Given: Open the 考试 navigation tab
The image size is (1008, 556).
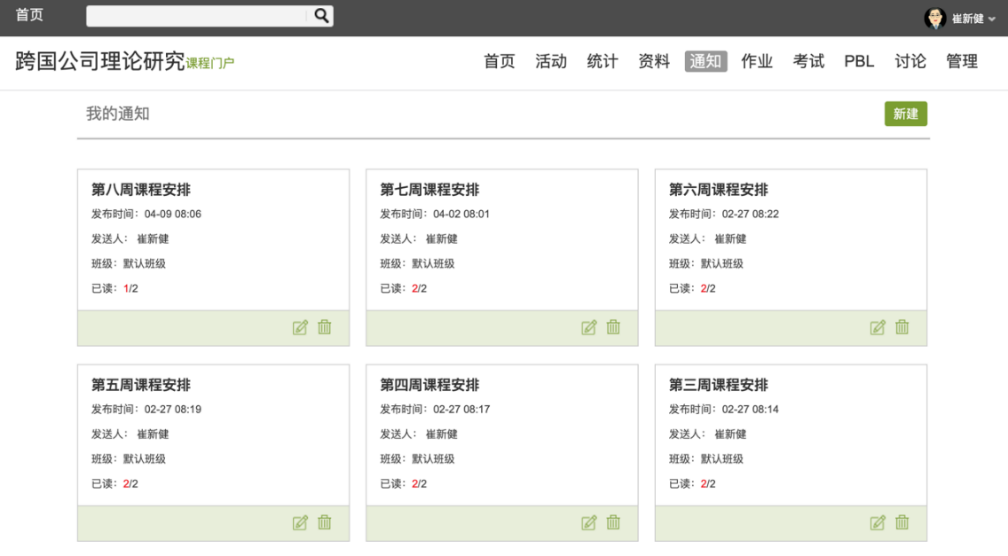Looking at the screenshot, I should pos(809,62).
